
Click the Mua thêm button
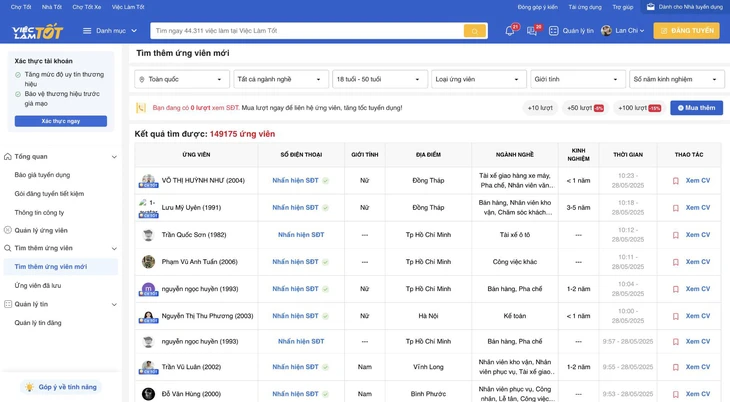pos(696,108)
